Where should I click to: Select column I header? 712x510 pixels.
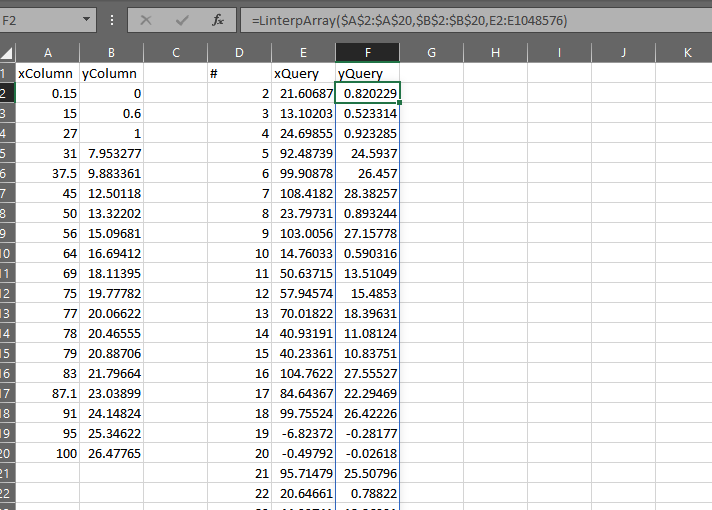[x=559, y=53]
